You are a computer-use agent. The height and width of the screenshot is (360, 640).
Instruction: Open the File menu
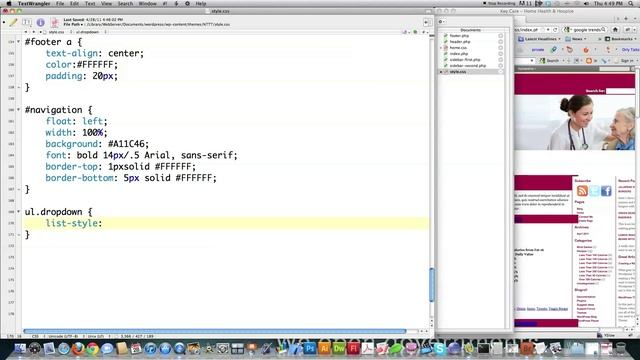click(x=60, y=3)
